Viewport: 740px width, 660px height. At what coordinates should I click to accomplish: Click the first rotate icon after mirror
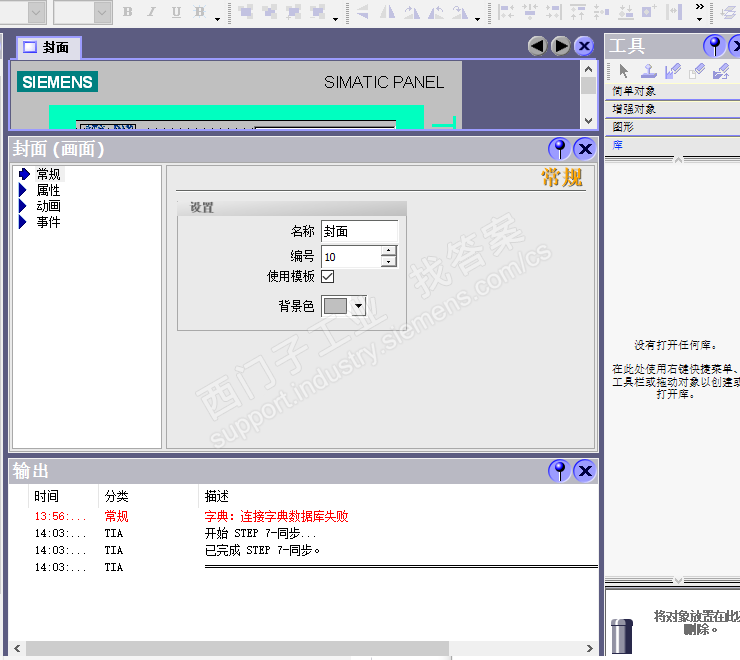pos(412,12)
